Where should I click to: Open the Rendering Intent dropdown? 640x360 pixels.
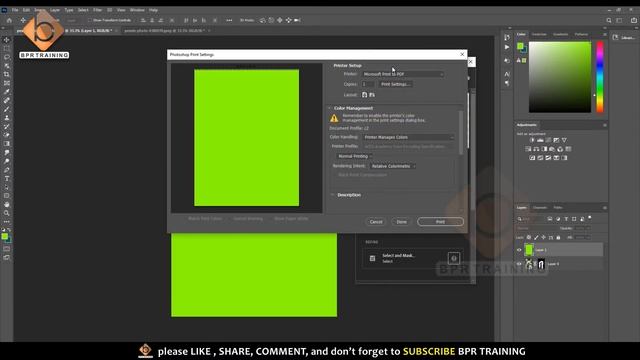(x=393, y=166)
